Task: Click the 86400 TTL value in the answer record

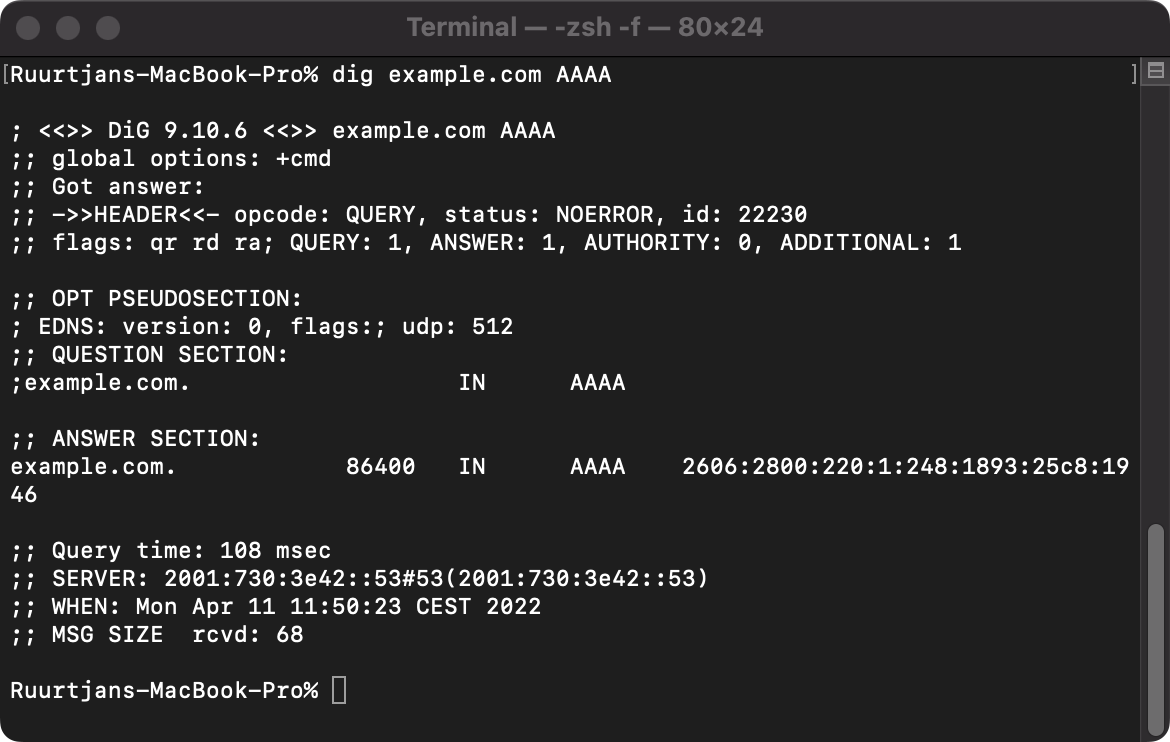Action: pos(380,466)
